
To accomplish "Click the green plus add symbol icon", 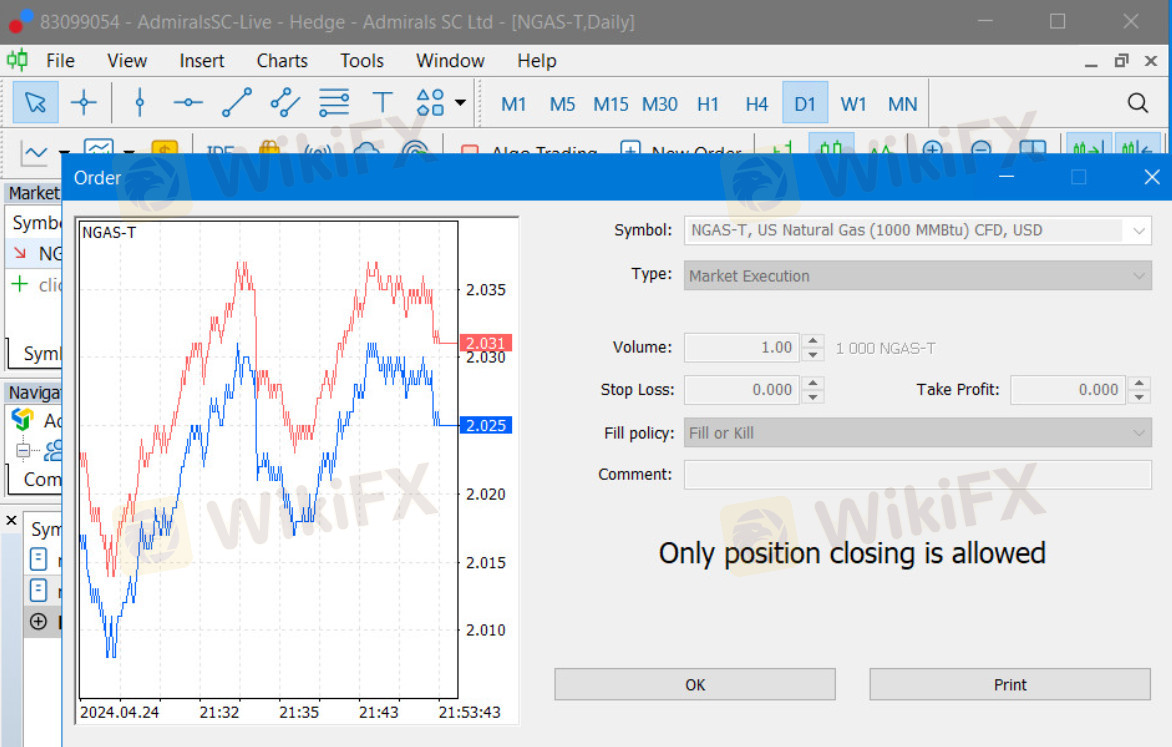I will (19, 284).
